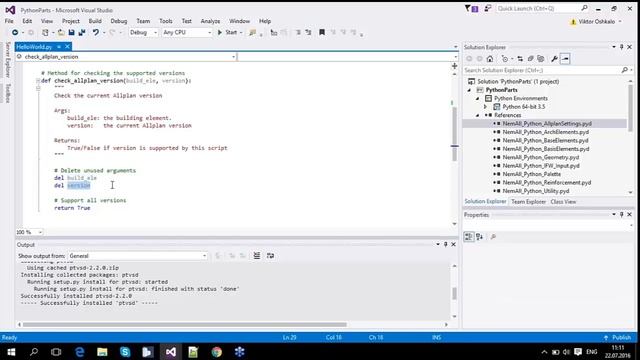Click the notifications flag icon
This screenshot has width=640, height=360.
(x=471, y=8)
